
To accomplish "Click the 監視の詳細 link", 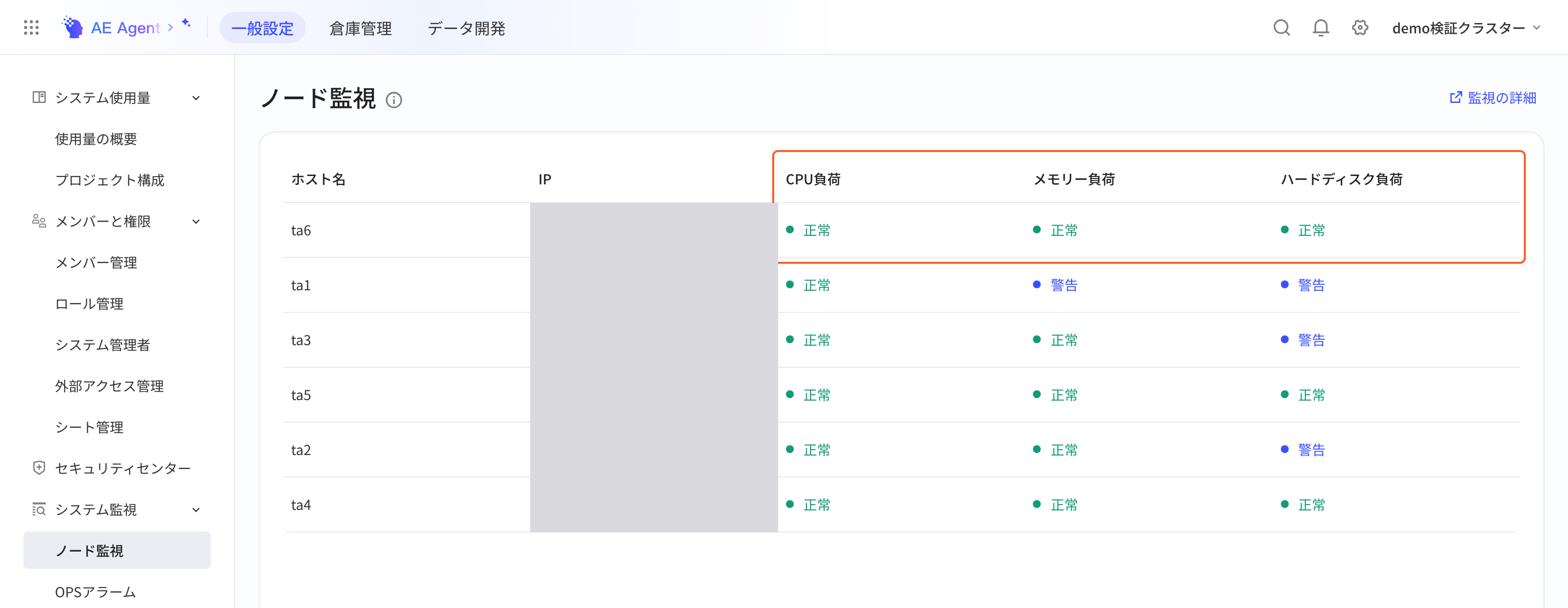I will (x=1502, y=98).
